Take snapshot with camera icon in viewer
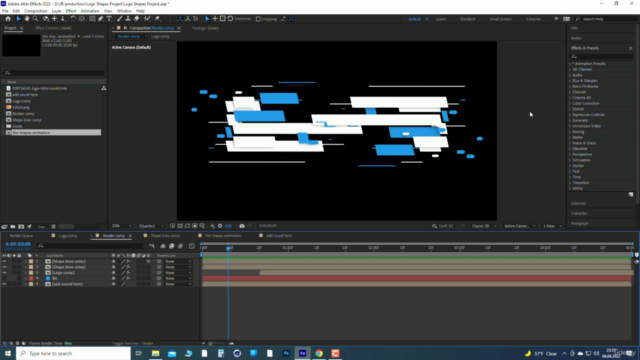 click(242, 226)
